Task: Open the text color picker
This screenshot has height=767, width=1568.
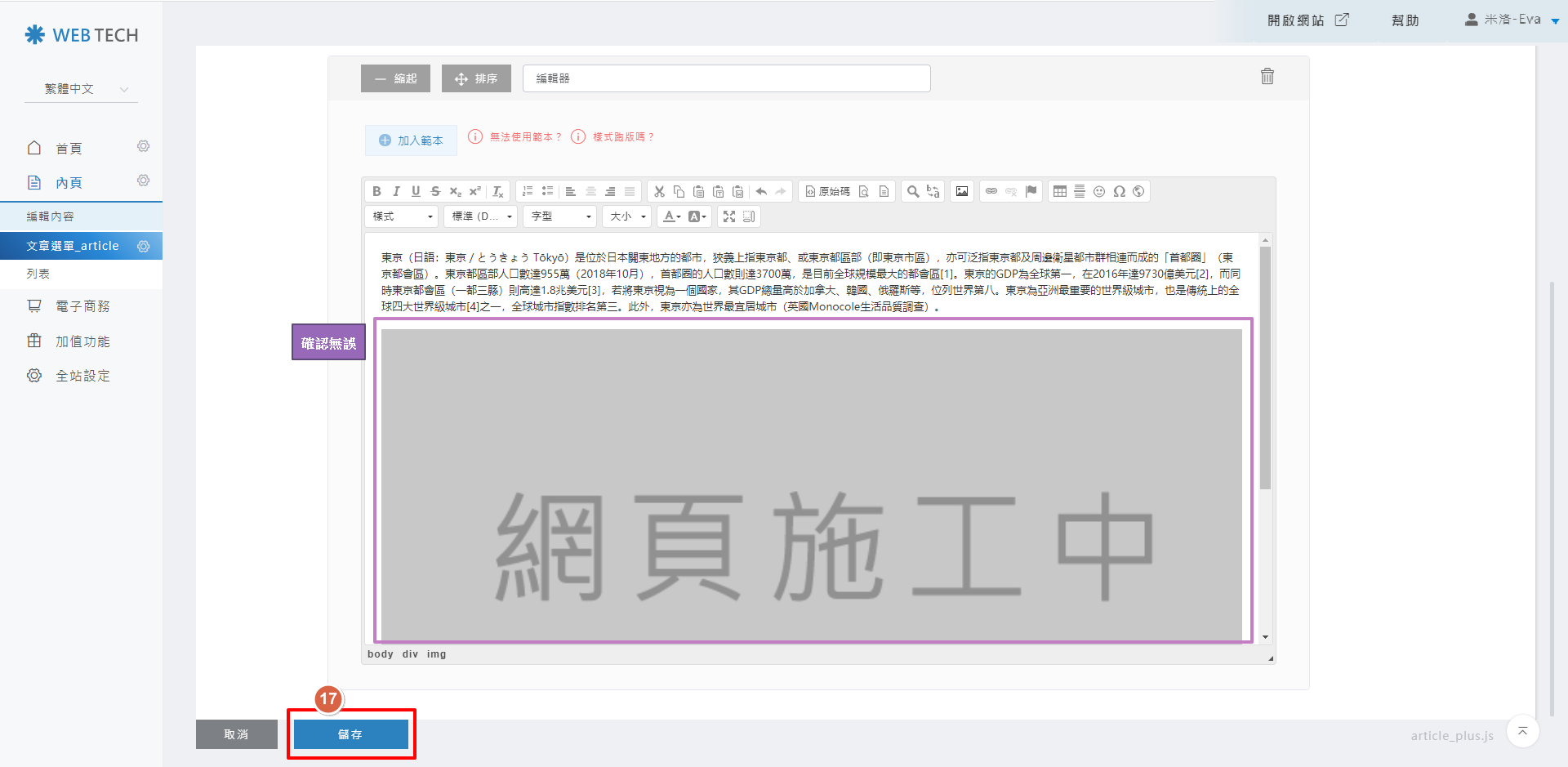Action: [x=671, y=216]
